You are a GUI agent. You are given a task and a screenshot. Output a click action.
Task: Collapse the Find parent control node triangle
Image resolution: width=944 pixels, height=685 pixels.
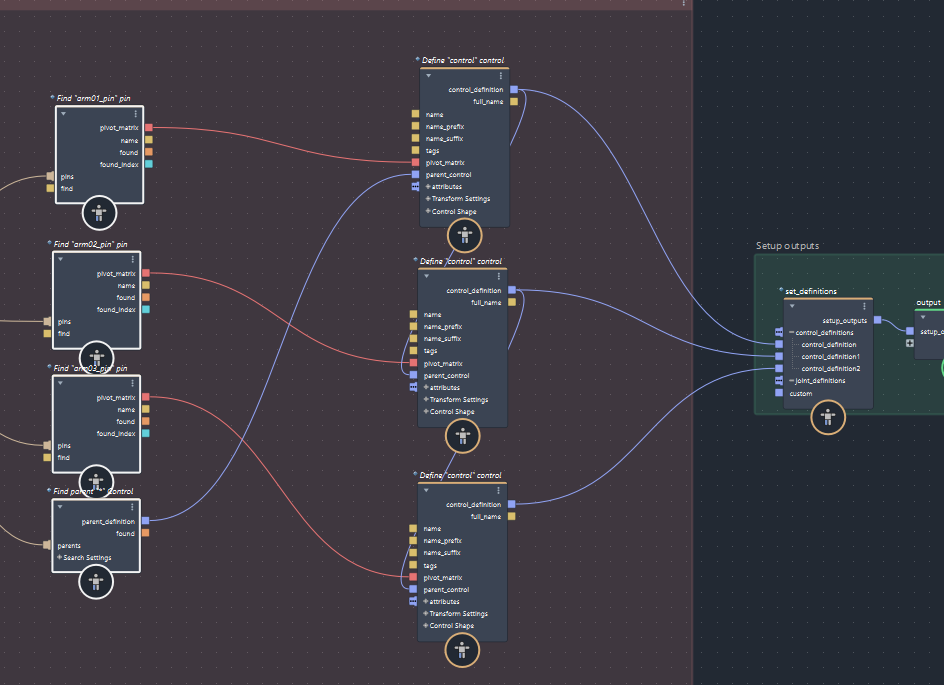60,507
